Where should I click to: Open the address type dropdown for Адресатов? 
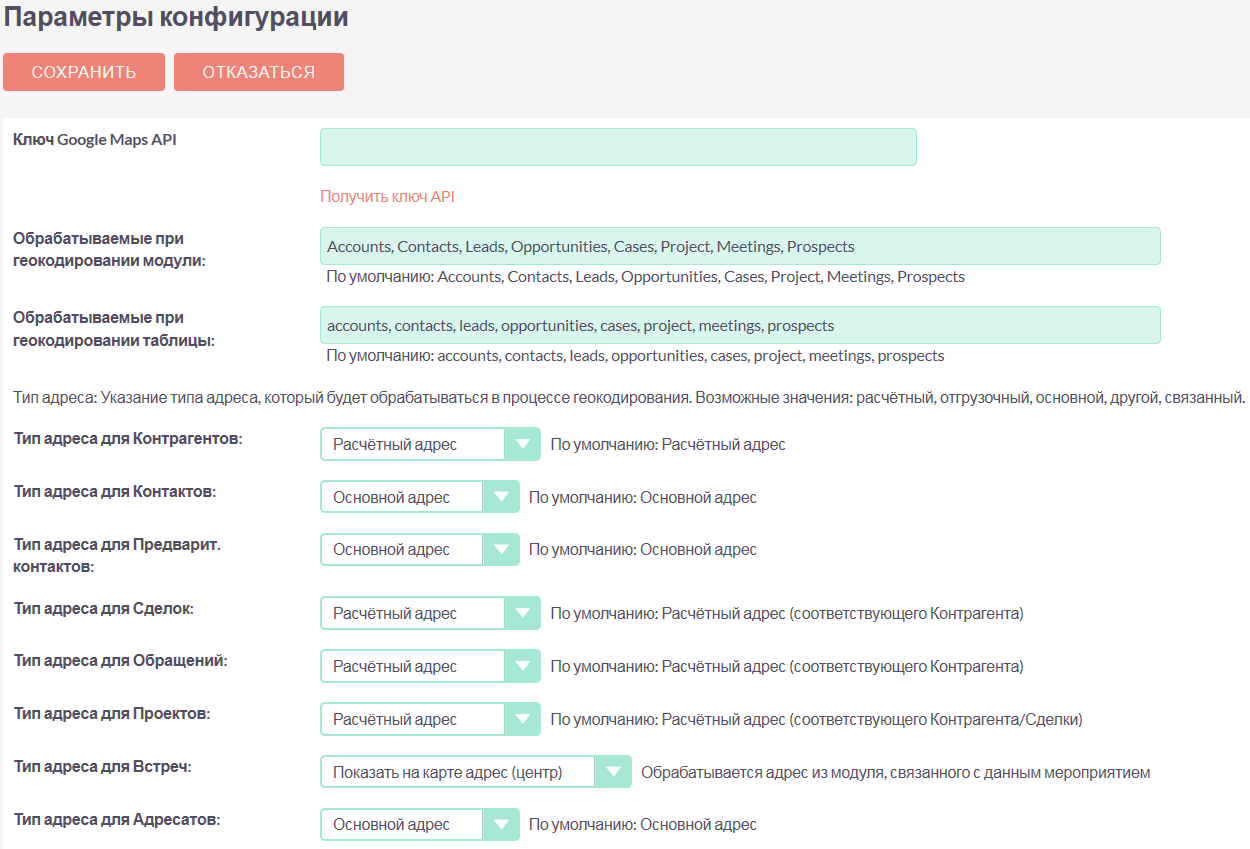tap(420, 825)
